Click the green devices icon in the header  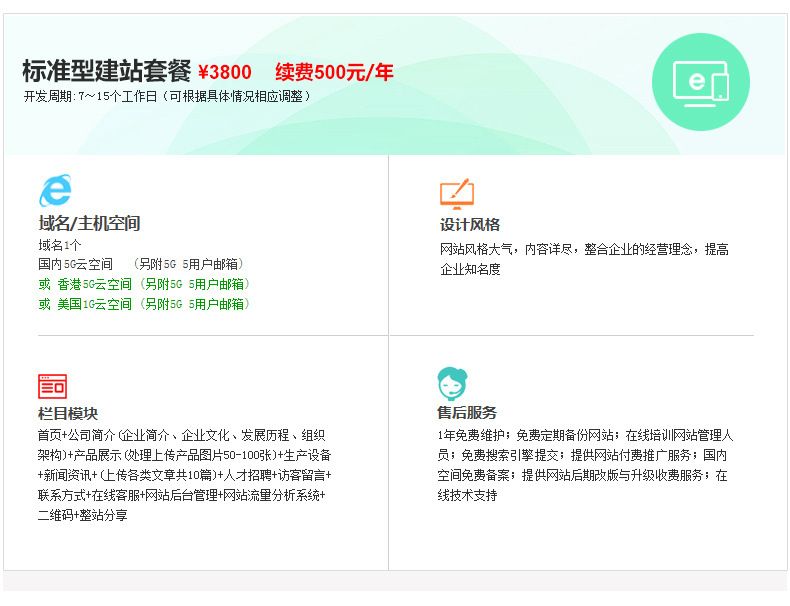coord(701,82)
